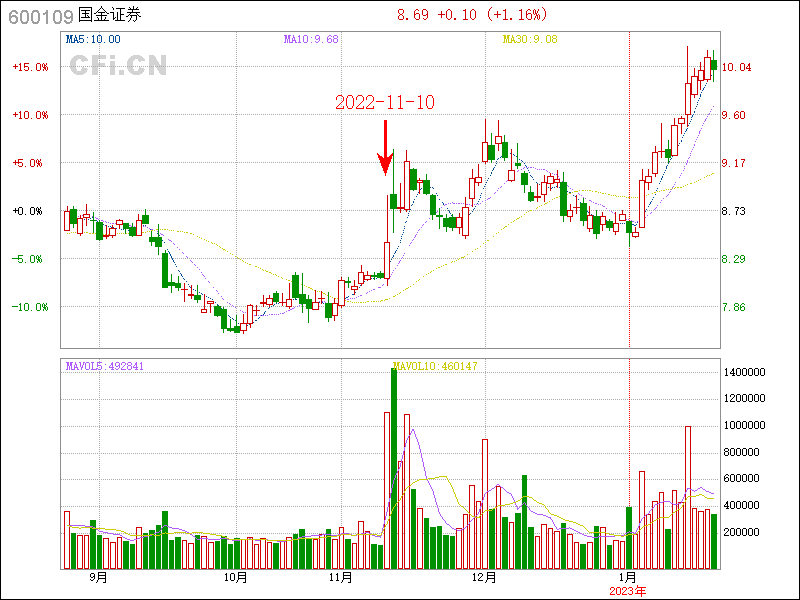The image size is (800, 600).
Task: Click the 10.04 price axis label
Action: click(x=737, y=67)
